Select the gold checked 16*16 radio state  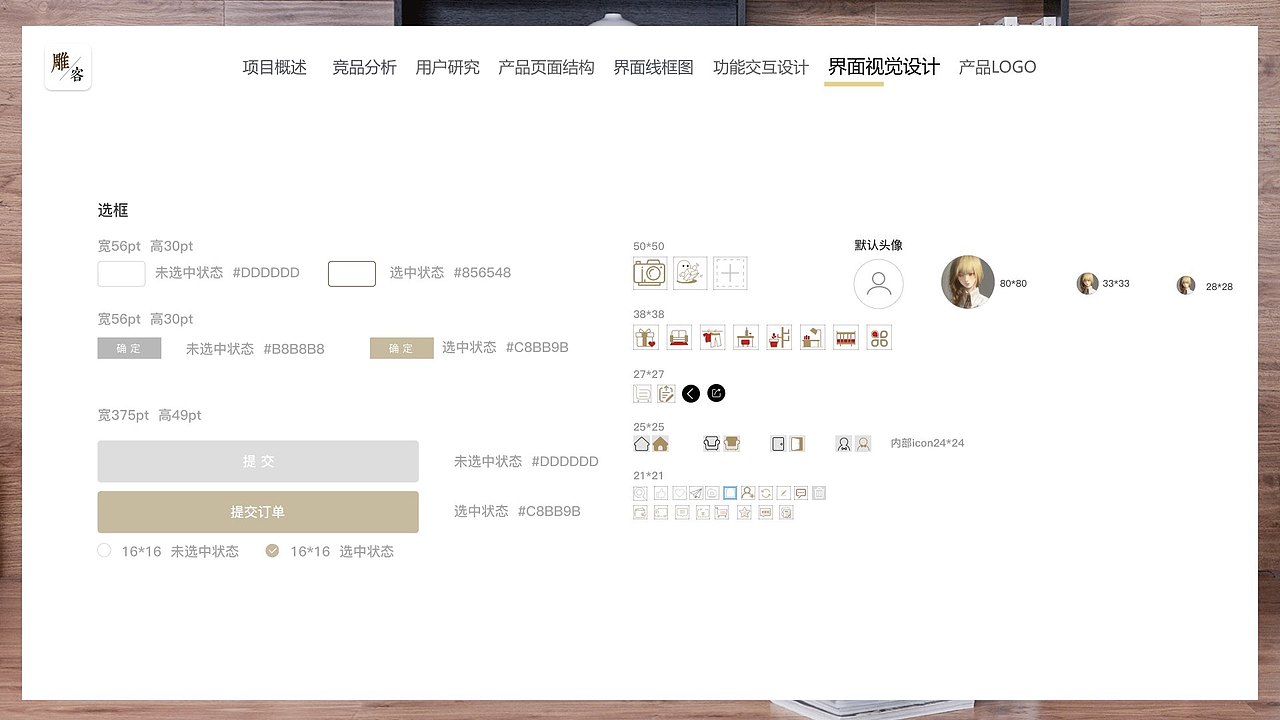(x=272, y=550)
